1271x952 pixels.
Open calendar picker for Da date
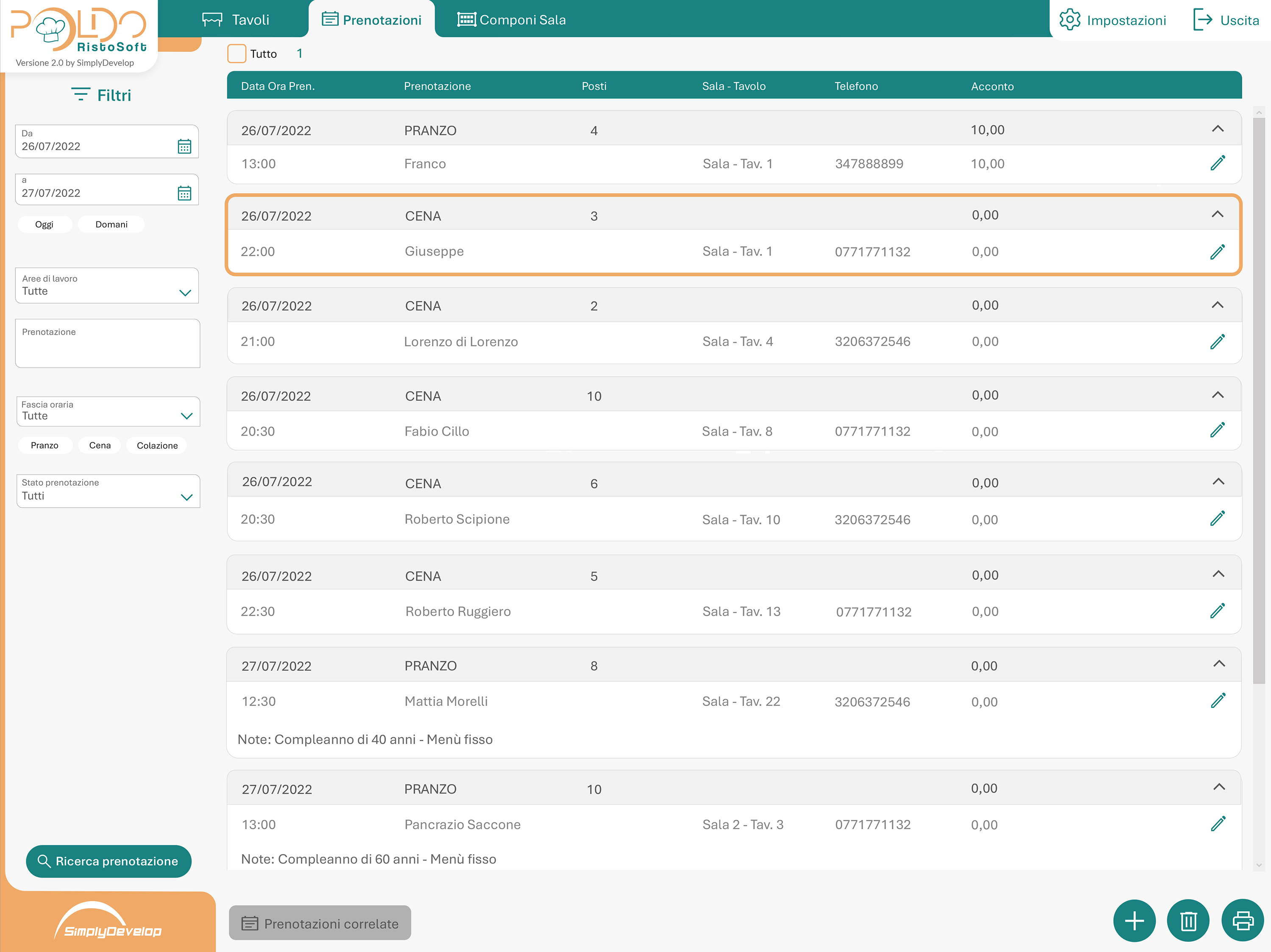[x=184, y=147]
